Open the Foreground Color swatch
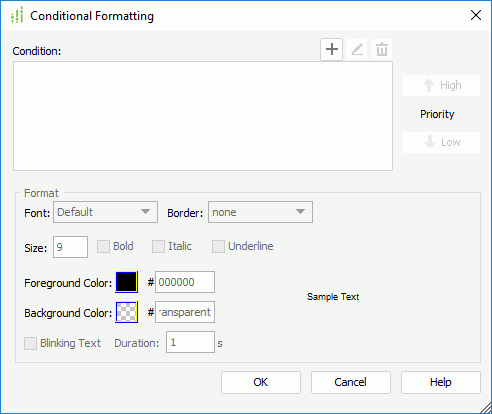The width and height of the screenshot is (492, 414). 126,282
